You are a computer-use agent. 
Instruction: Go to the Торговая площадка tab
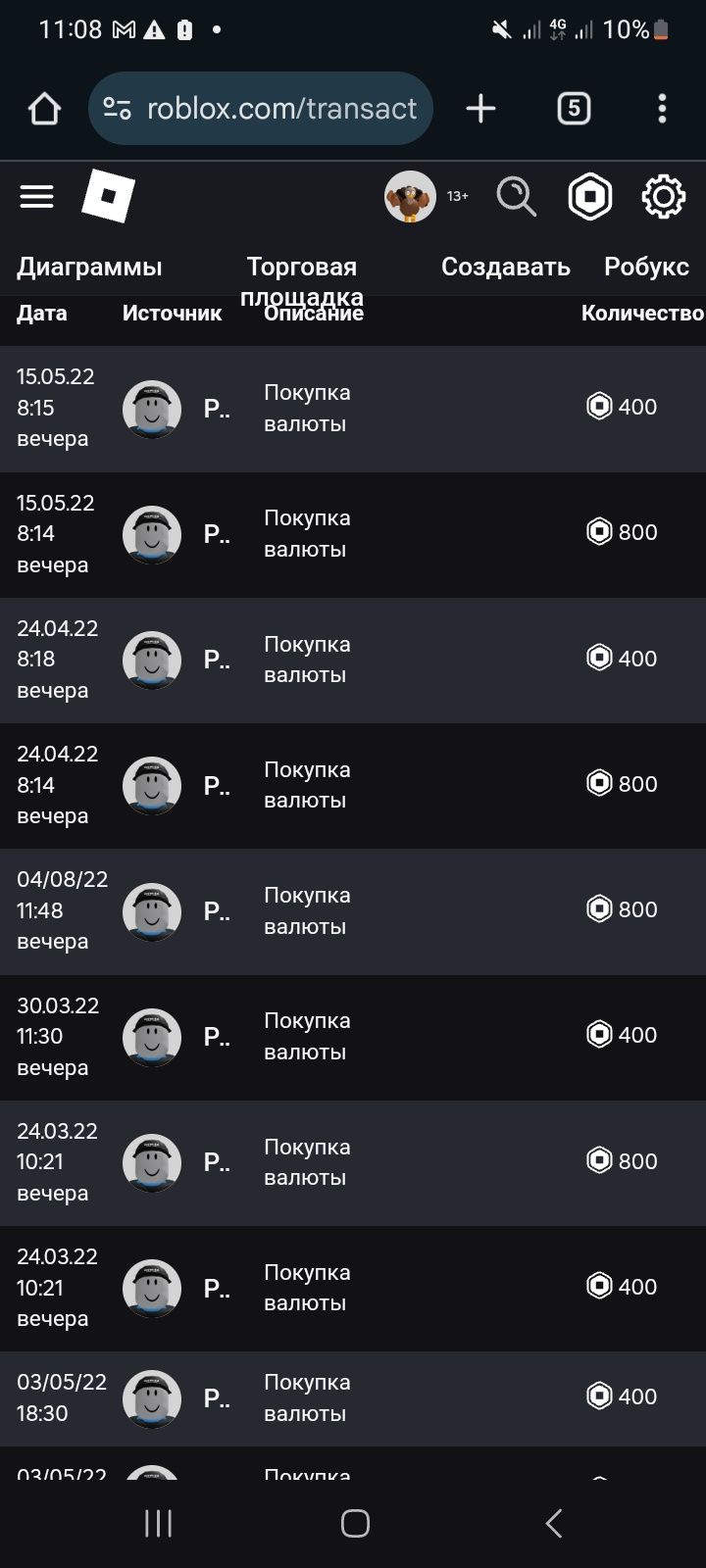(302, 281)
